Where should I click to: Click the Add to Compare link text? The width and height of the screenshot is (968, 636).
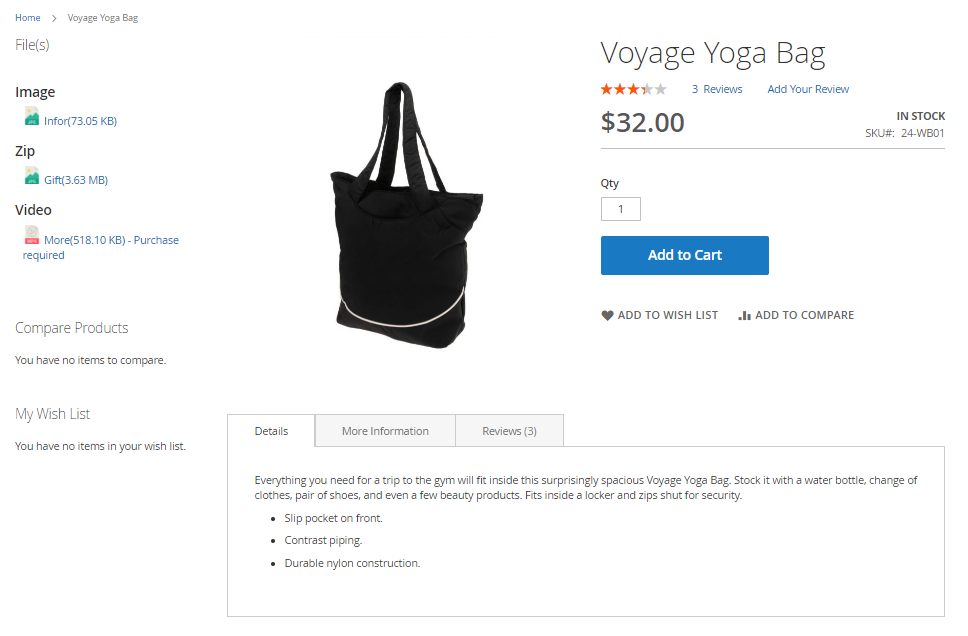coord(804,315)
